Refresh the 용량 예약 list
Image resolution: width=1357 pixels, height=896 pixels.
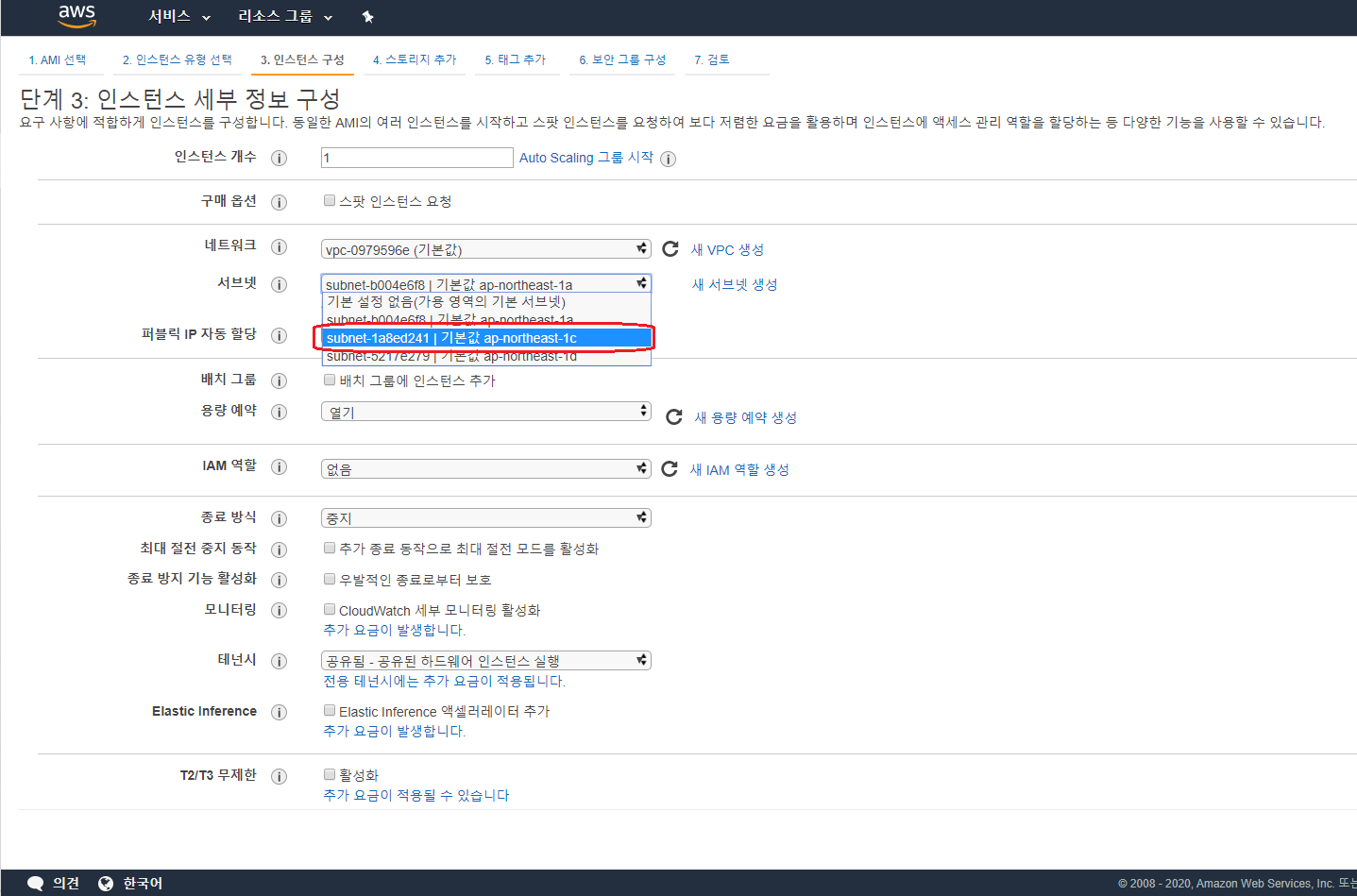(x=674, y=417)
